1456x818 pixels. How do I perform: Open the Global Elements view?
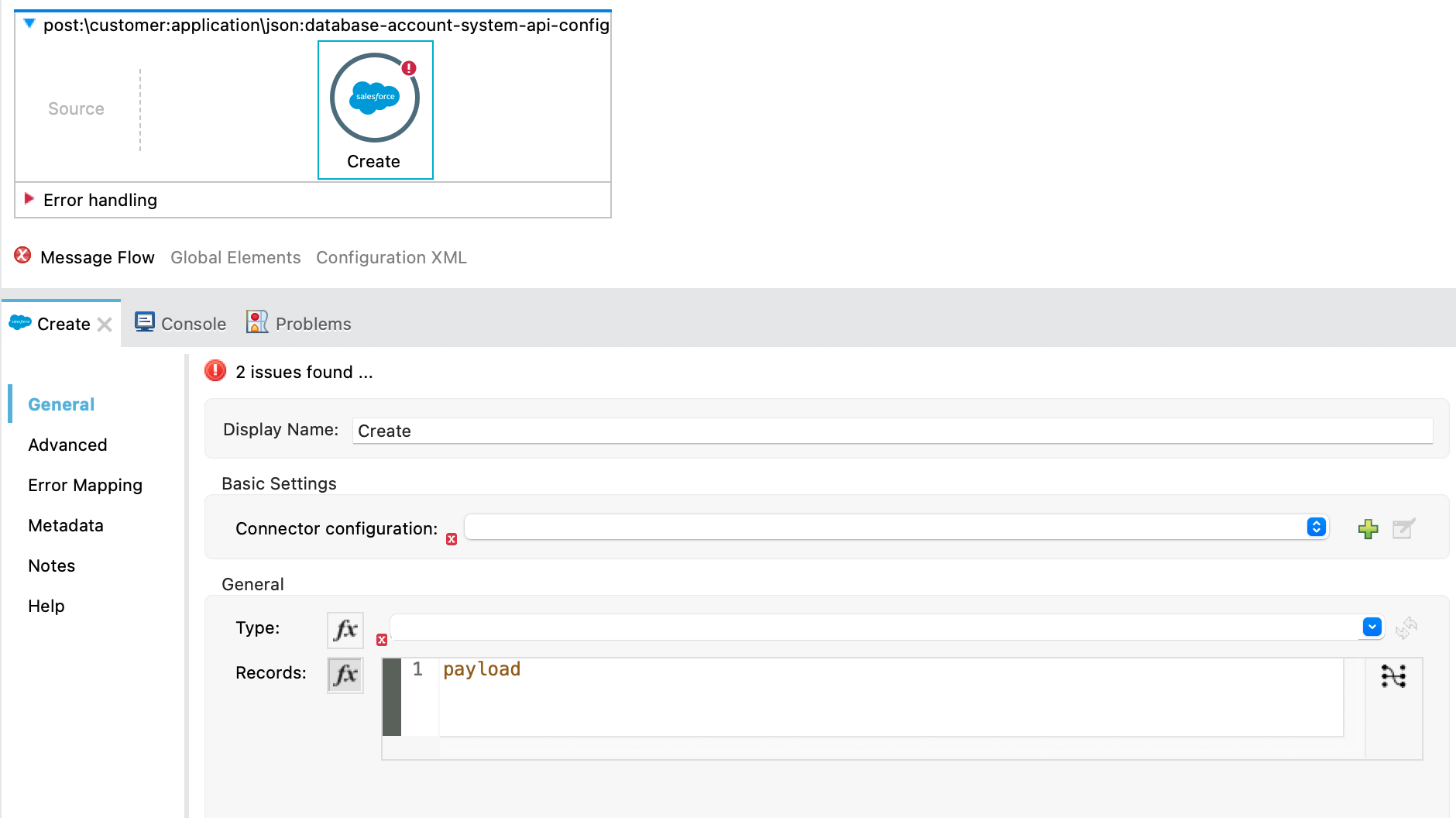(x=235, y=257)
